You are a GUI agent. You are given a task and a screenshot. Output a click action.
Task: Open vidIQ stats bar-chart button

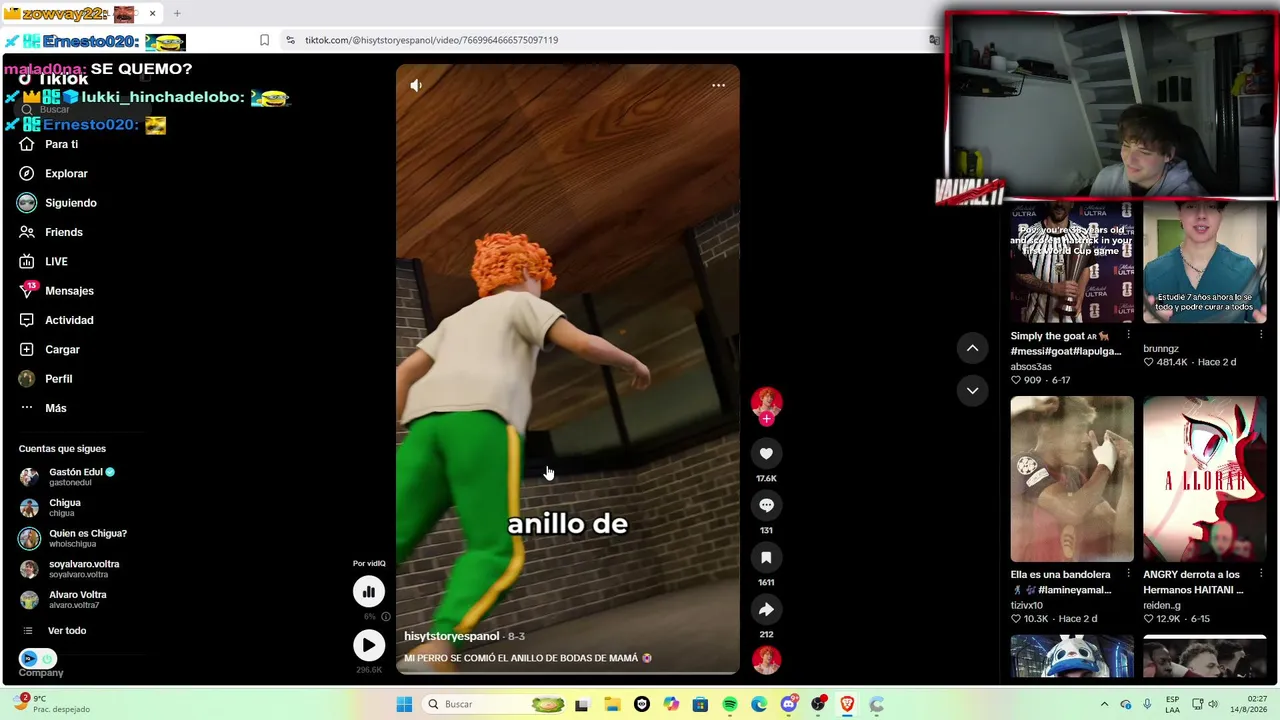click(x=369, y=592)
